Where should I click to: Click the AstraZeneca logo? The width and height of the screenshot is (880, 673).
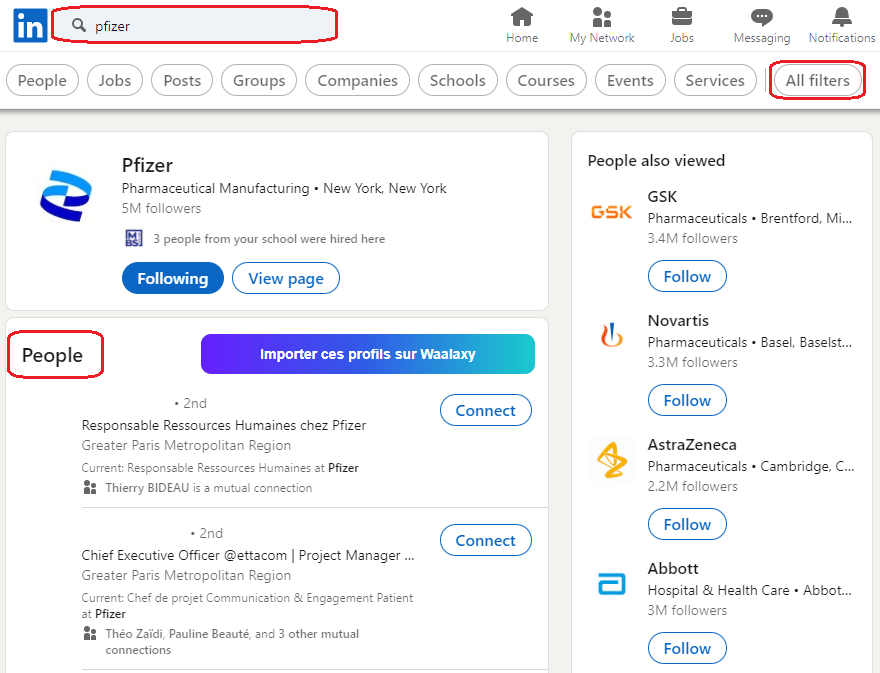(x=611, y=460)
